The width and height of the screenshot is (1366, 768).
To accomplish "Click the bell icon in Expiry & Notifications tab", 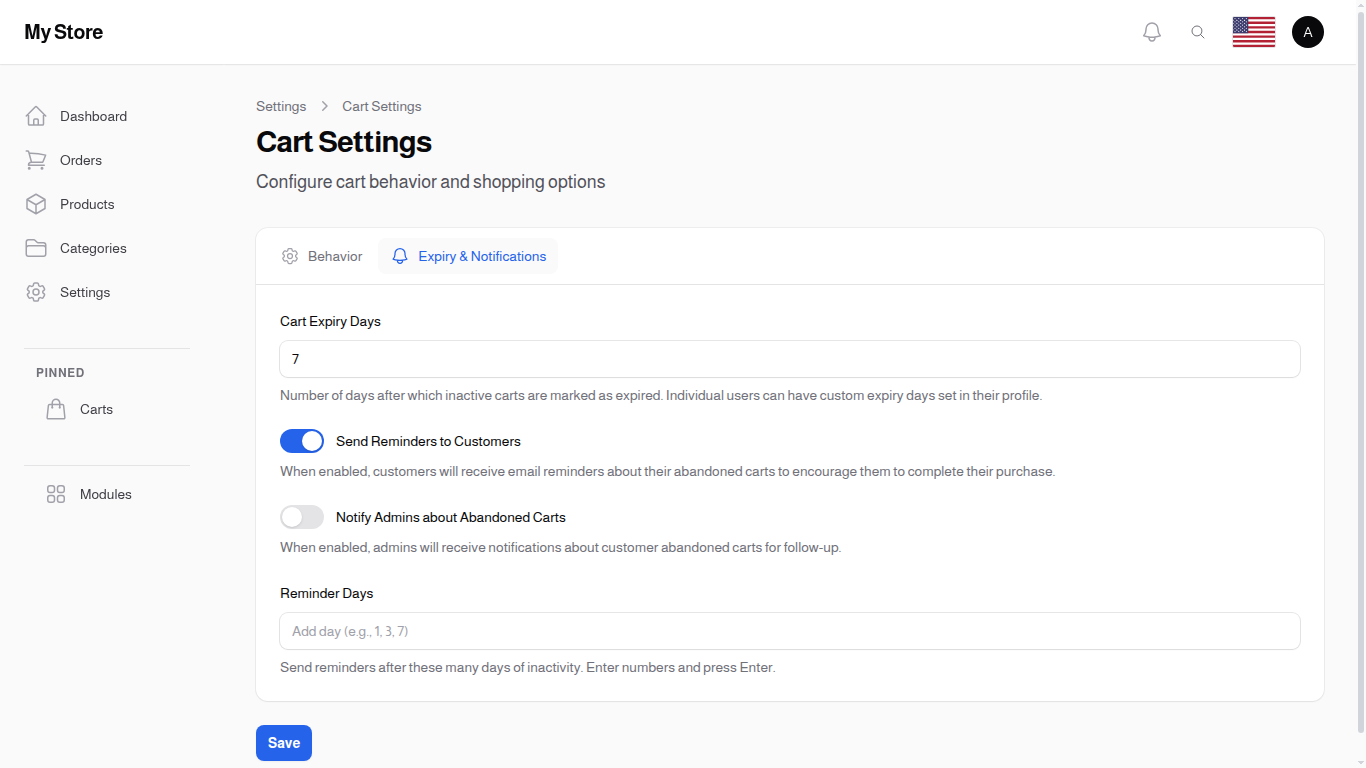I will (x=400, y=255).
